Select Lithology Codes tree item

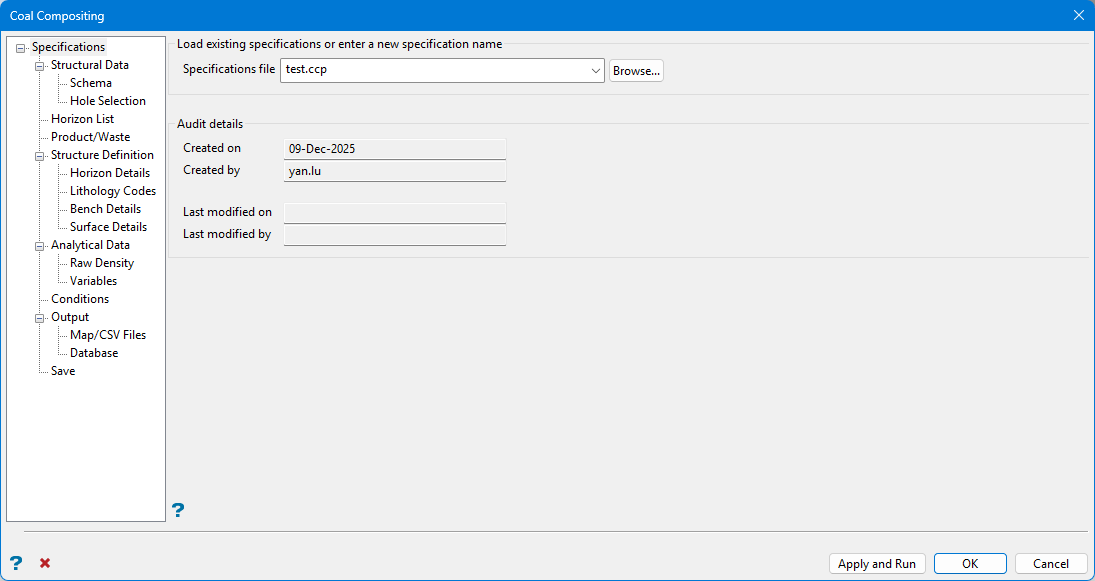coord(112,191)
